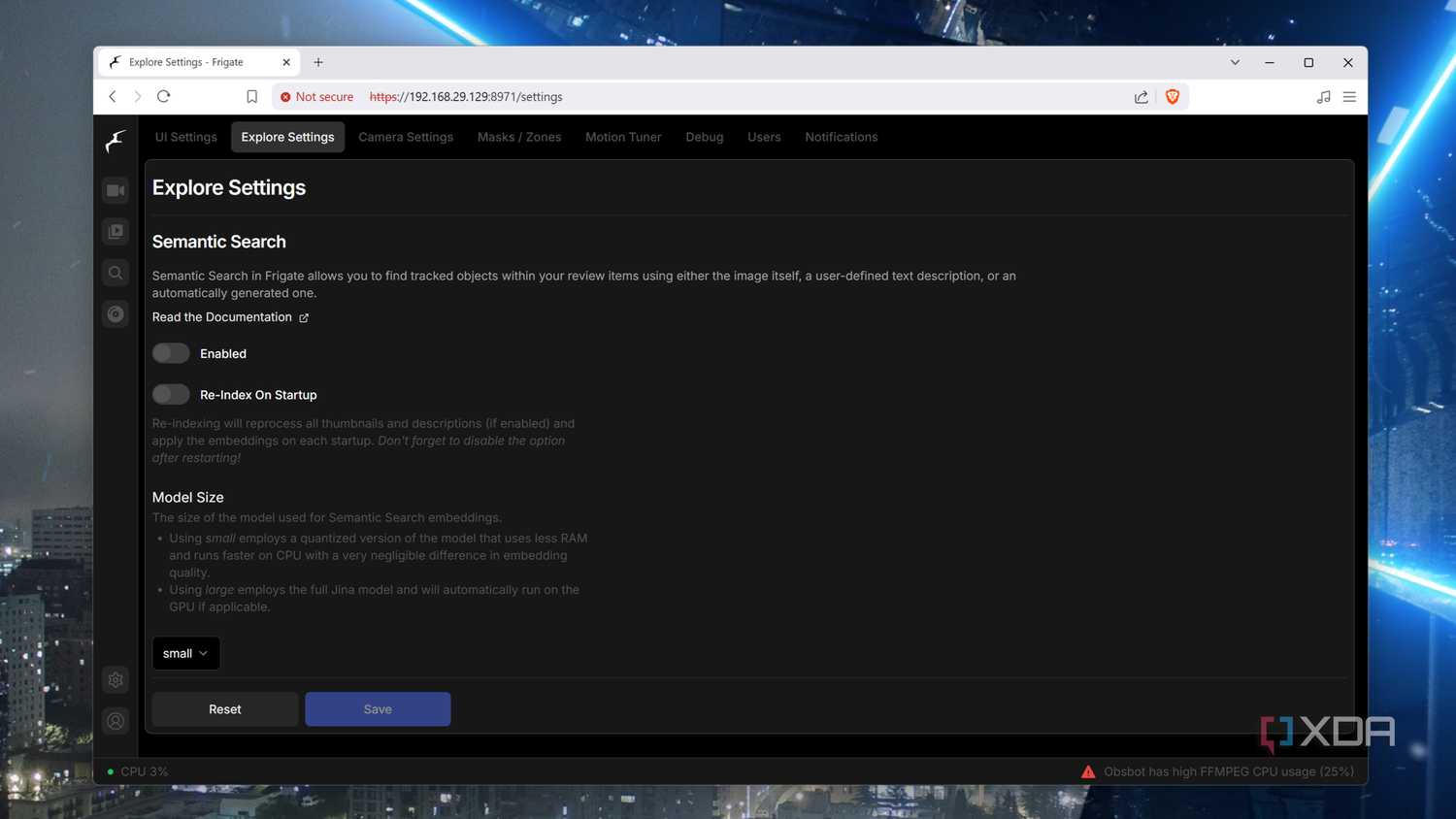Select the Explore Settings tab
Screen dimensions: 1456x819
[287, 137]
